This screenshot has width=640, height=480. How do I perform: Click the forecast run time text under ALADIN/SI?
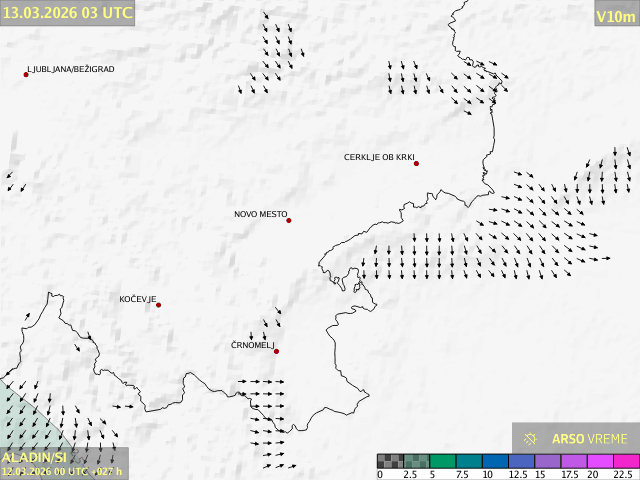tap(62, 471)
